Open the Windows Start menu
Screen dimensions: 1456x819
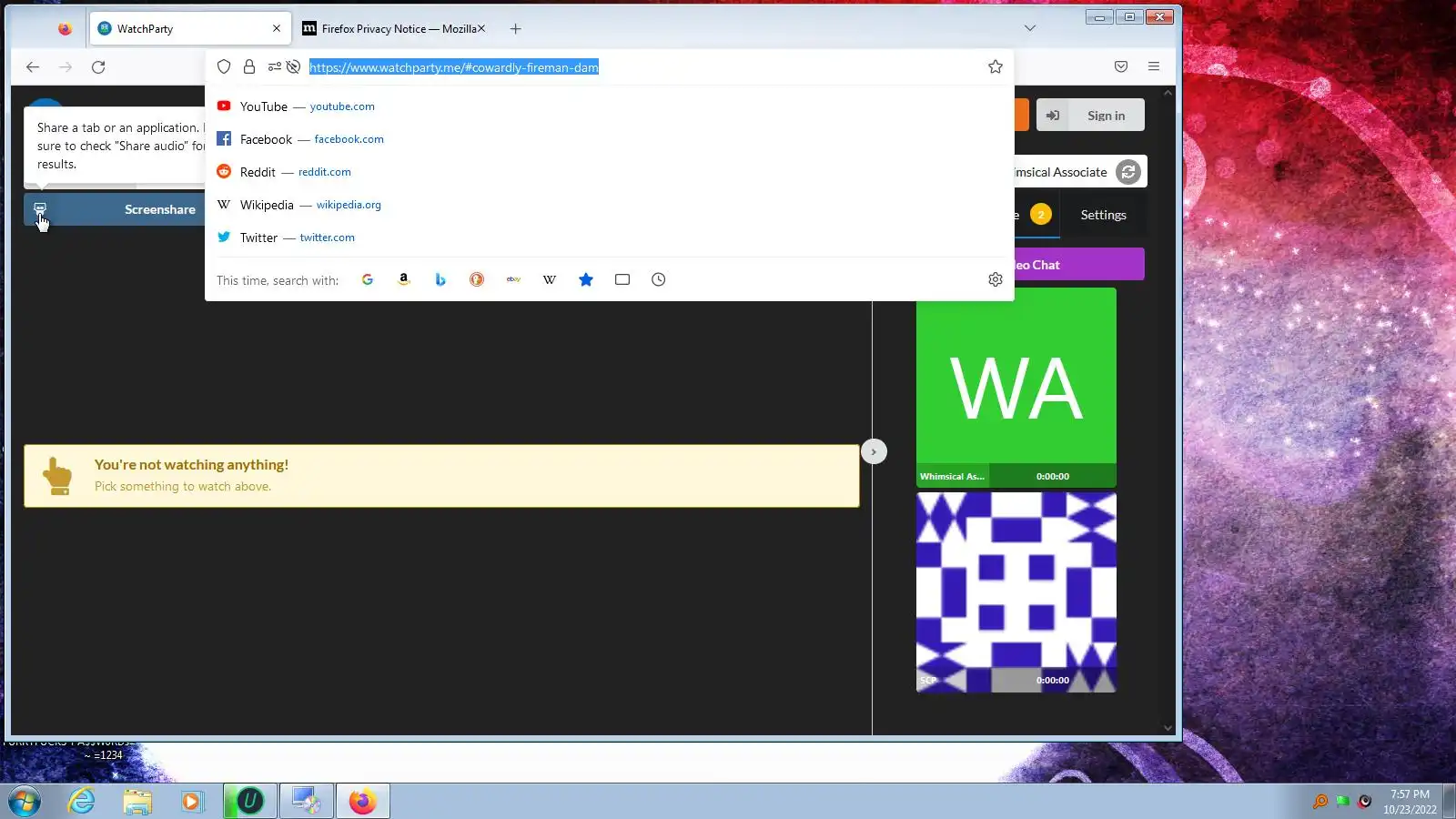pyautogui.click(x=25, y=801)
